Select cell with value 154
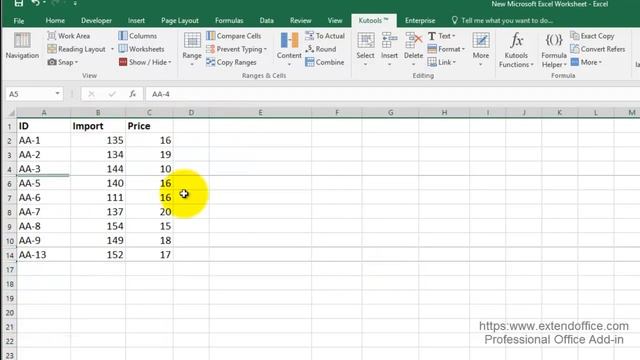This screenshot has height=360, width=640. pos(98,226)
